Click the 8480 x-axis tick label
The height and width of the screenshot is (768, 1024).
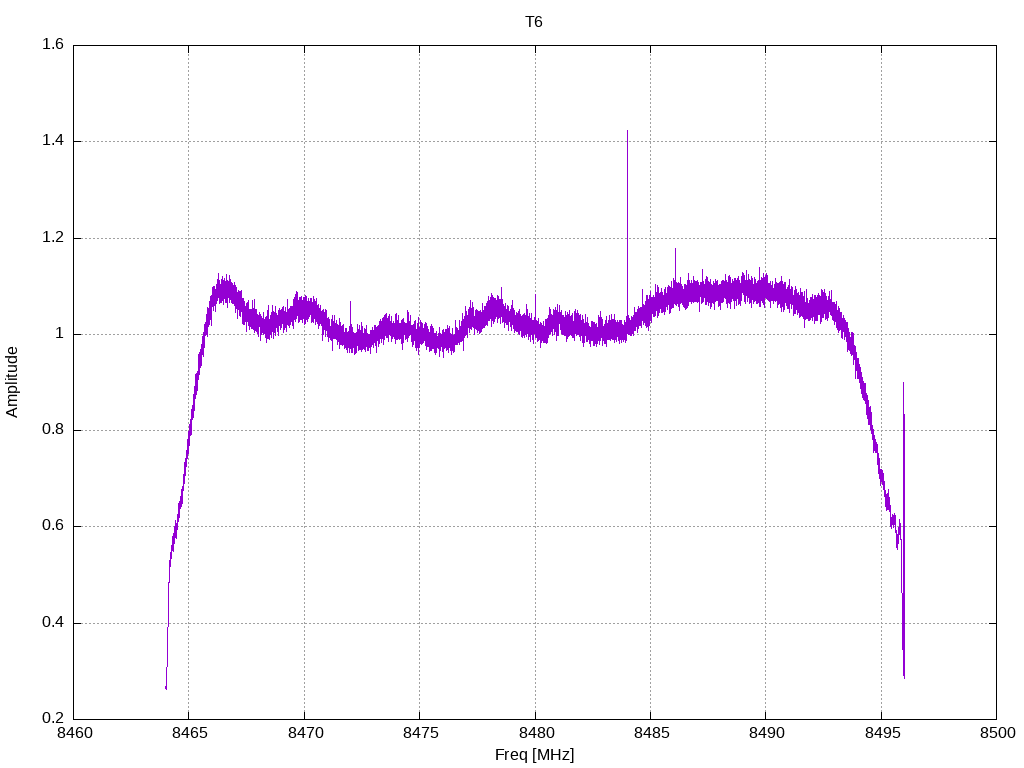pyautogui.click(x=536, y=733)
